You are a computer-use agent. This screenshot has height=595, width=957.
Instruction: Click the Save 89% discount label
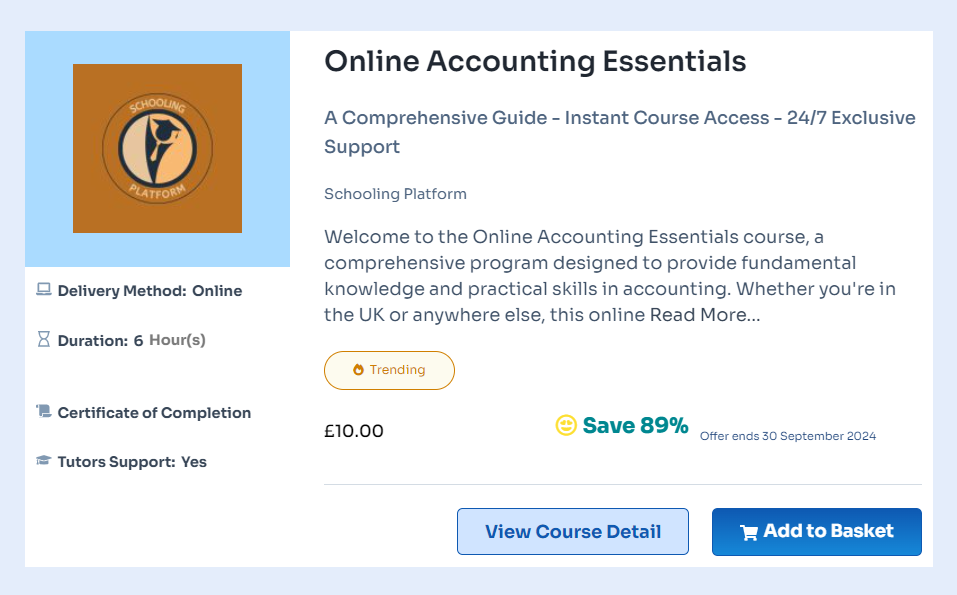635,426
